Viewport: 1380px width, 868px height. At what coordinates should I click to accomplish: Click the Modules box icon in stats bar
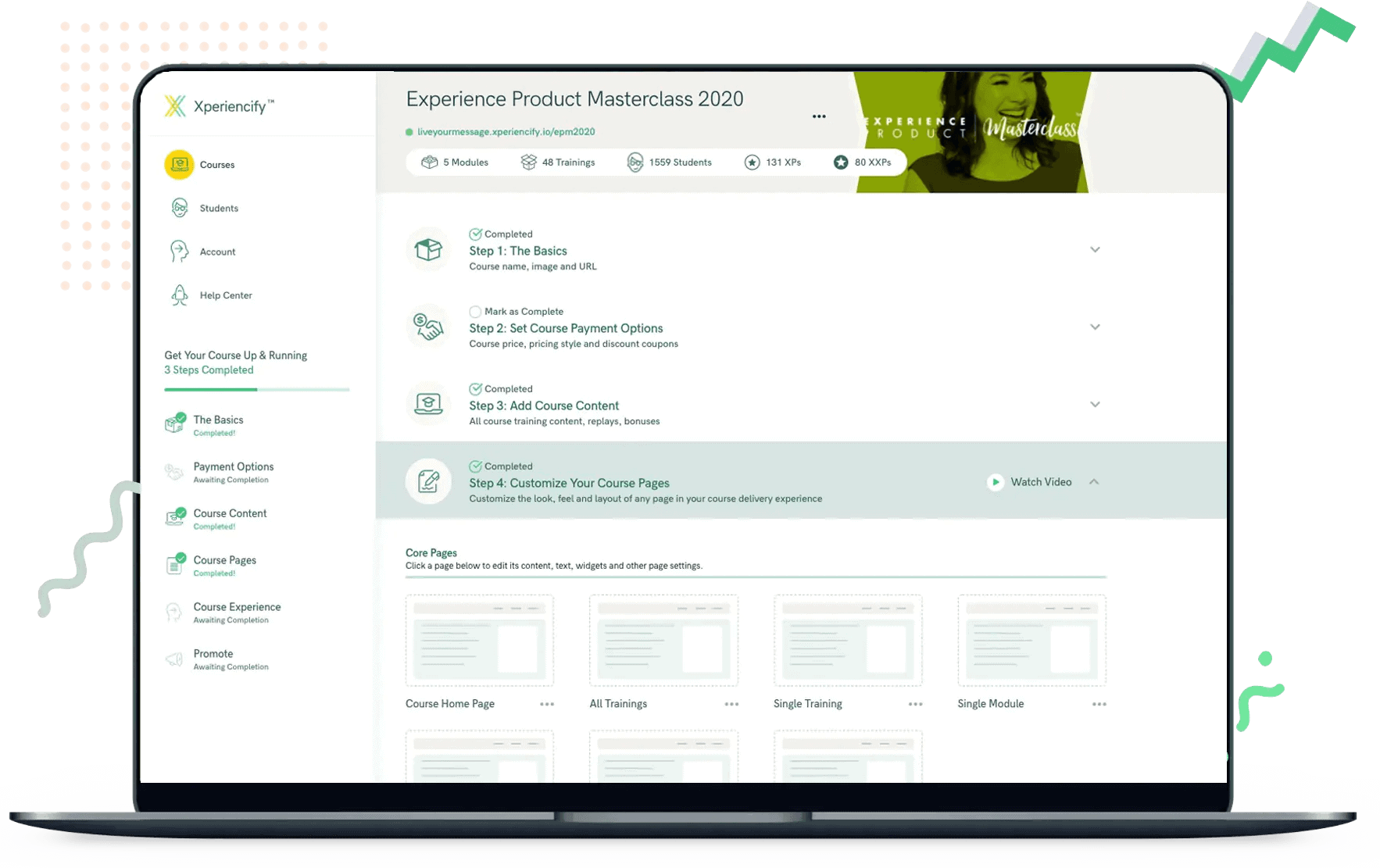429,163
